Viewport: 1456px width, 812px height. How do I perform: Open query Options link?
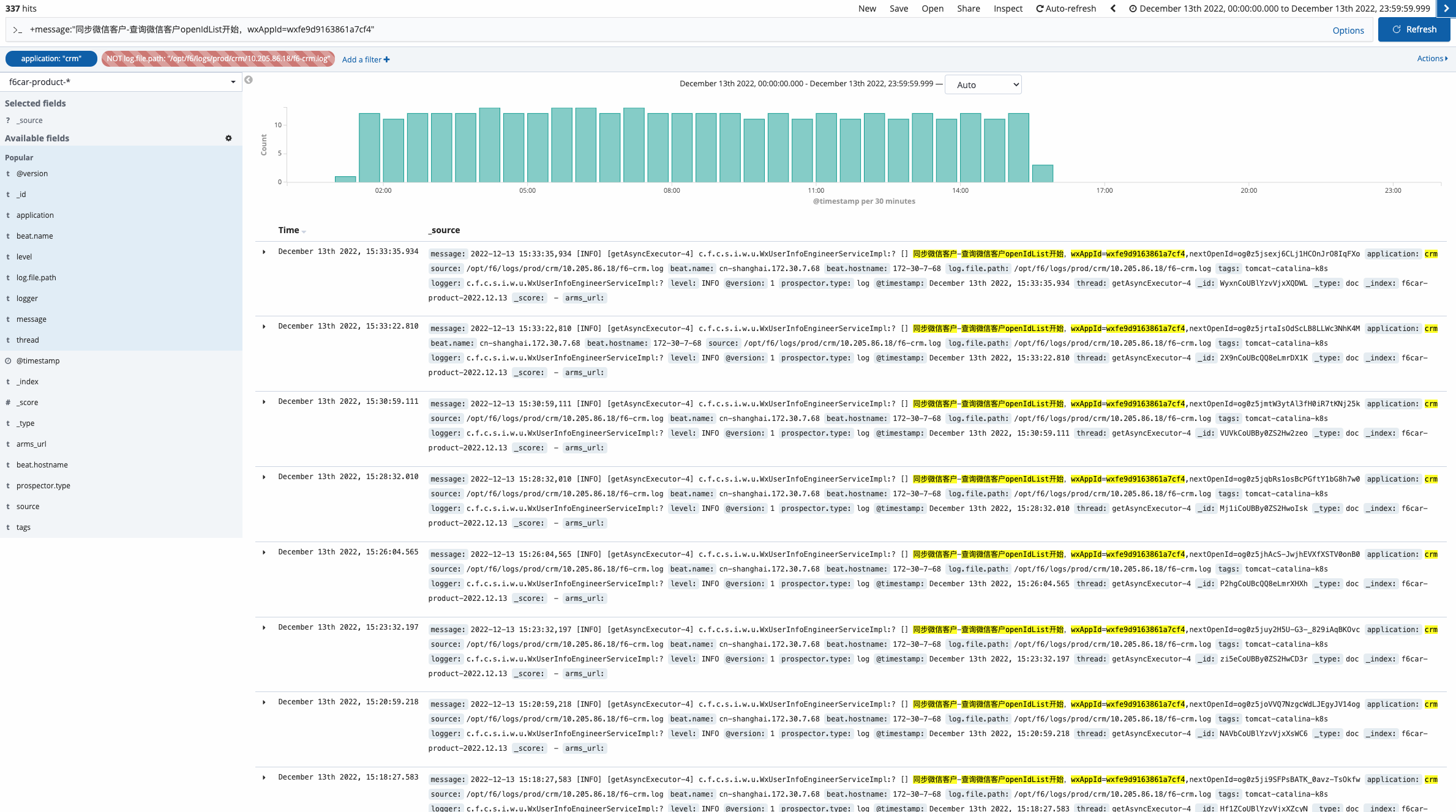(1348, 31)
